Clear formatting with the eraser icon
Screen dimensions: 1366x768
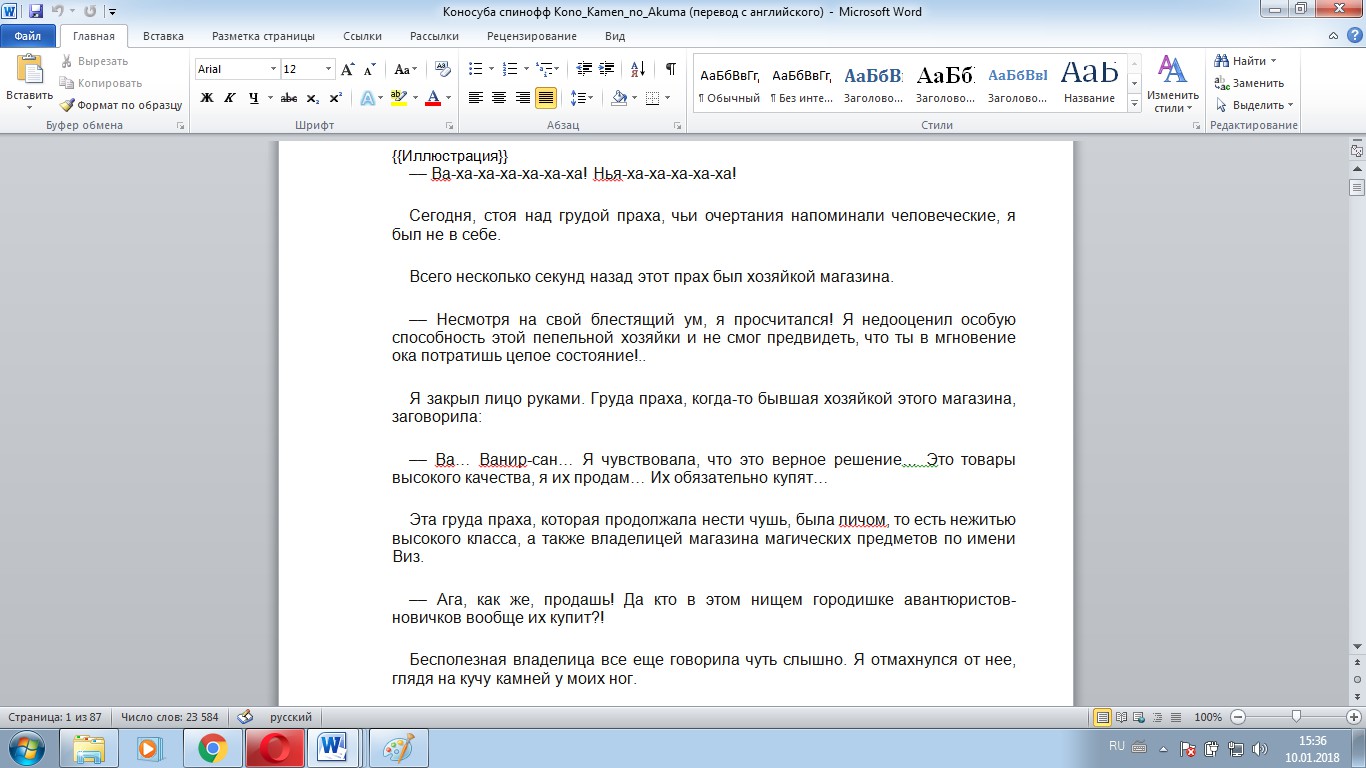coord(444,69)
